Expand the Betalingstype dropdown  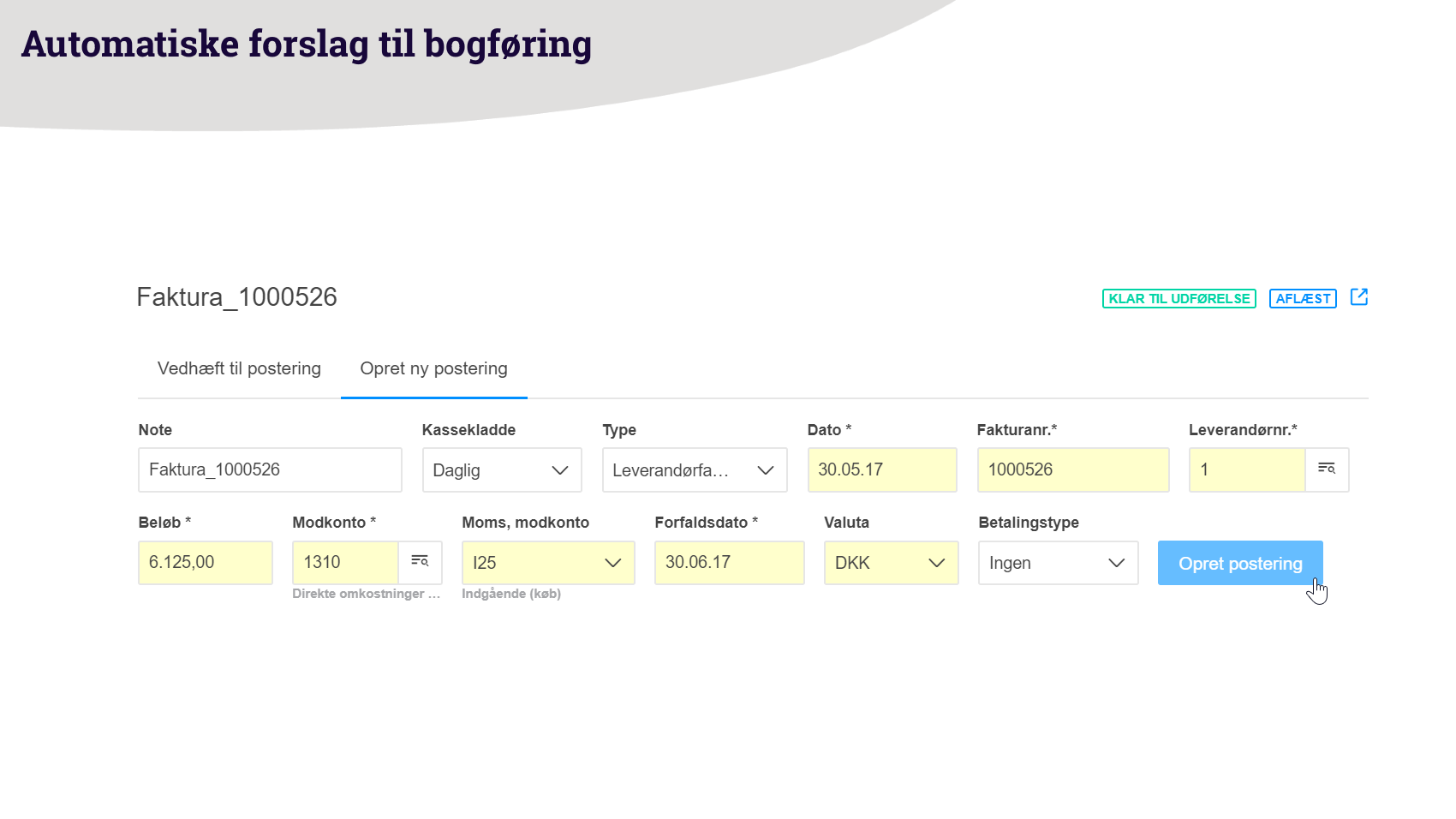(x=1057, y=563)
